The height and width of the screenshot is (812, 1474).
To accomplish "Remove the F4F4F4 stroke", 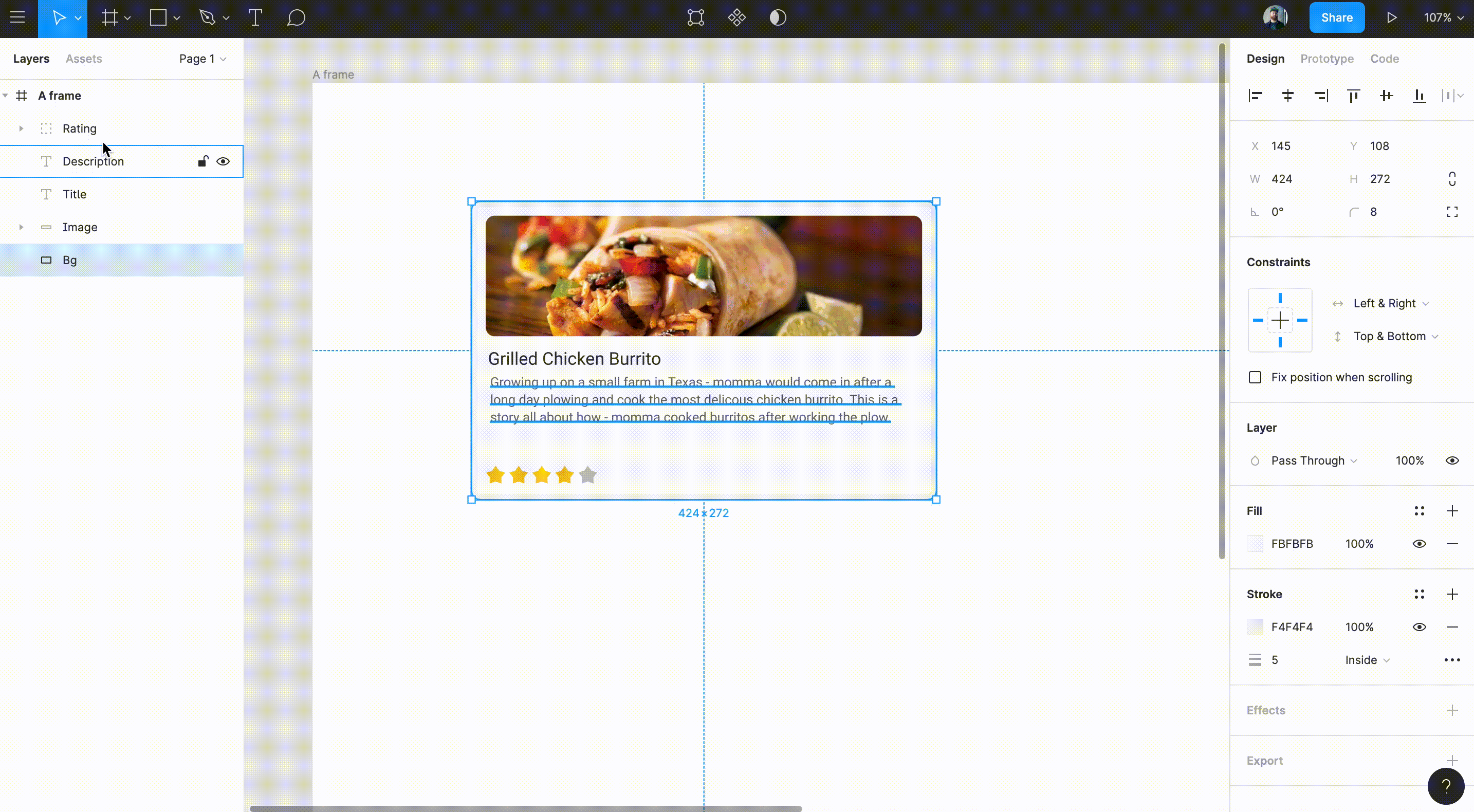I will (1452, 627).
